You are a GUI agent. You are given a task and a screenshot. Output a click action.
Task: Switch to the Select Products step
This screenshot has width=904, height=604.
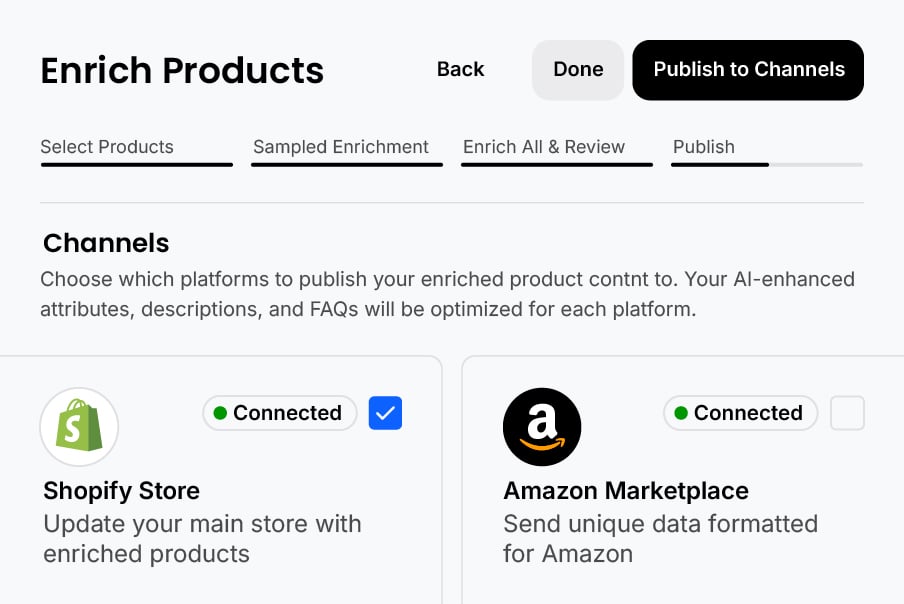coord(107,147)
